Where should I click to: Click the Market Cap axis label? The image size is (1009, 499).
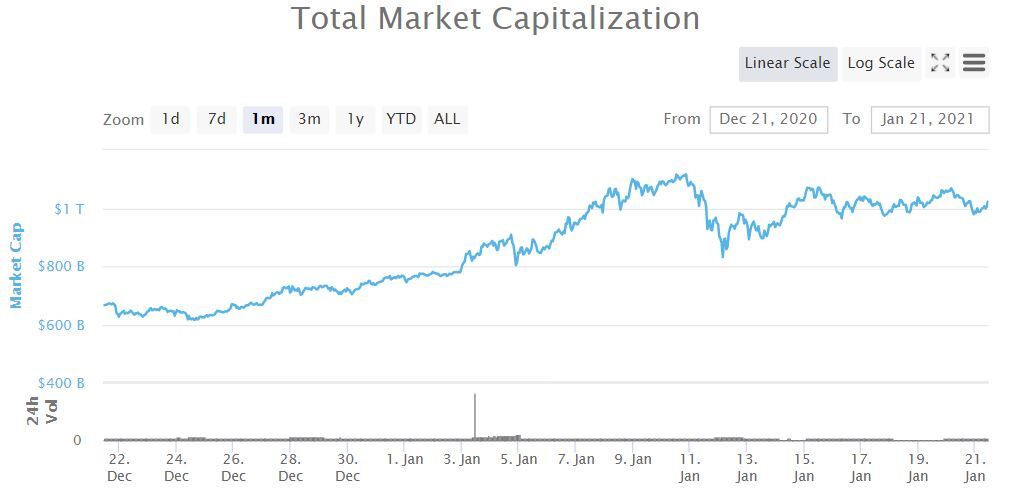pos(16,265)
